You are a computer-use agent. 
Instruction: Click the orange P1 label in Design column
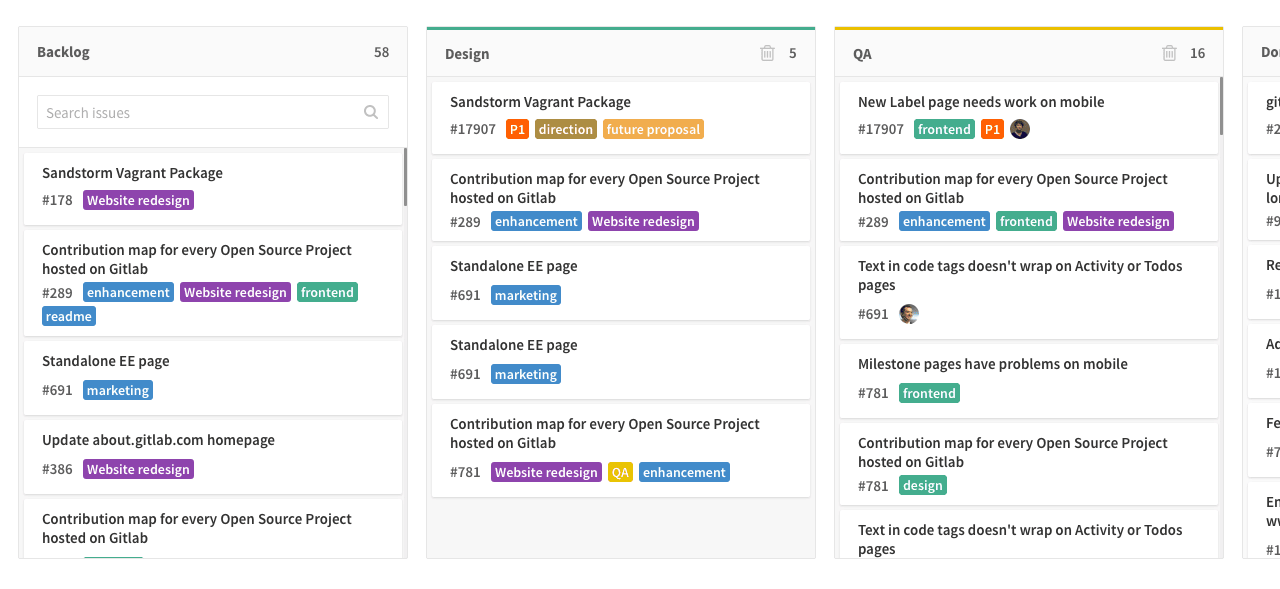(517, 129)
